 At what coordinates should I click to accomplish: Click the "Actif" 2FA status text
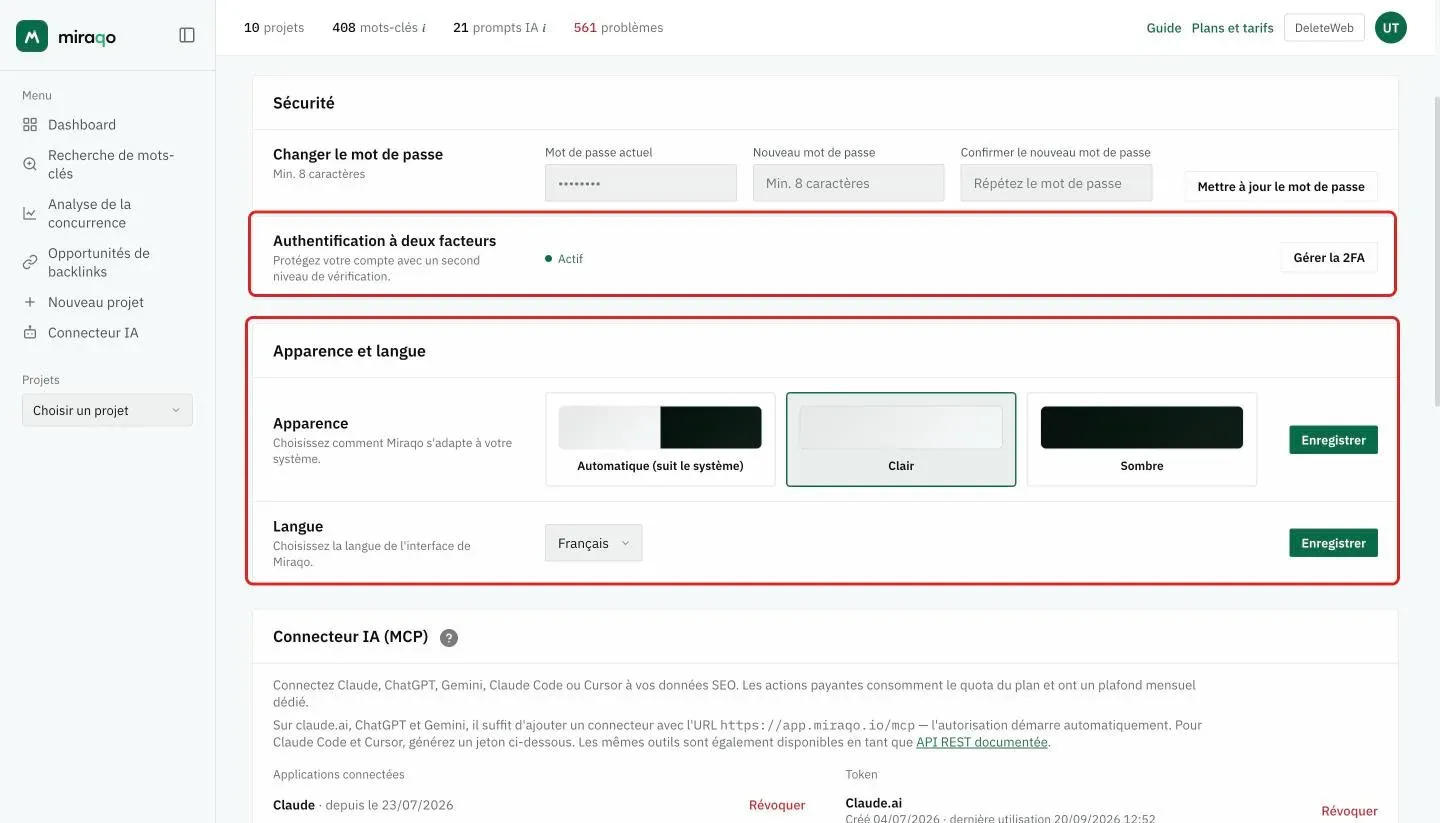point(570,259)
